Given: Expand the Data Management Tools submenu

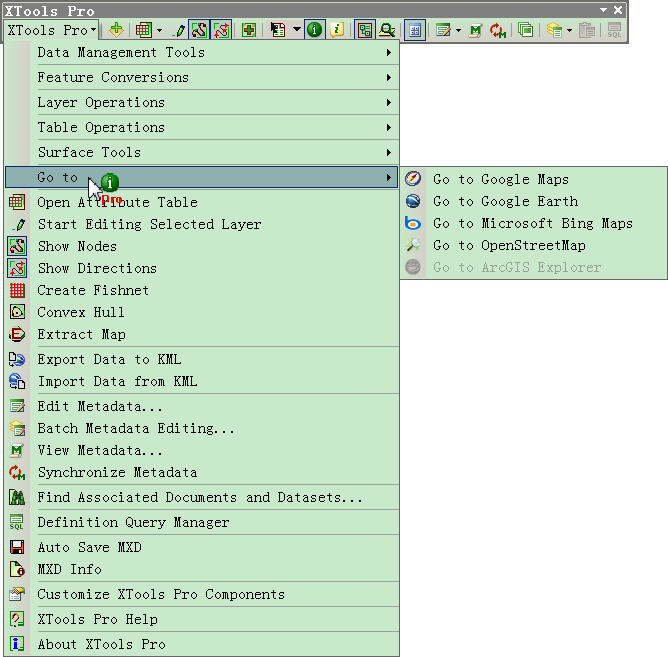Looking at the screenshot, I should [202, 52].
